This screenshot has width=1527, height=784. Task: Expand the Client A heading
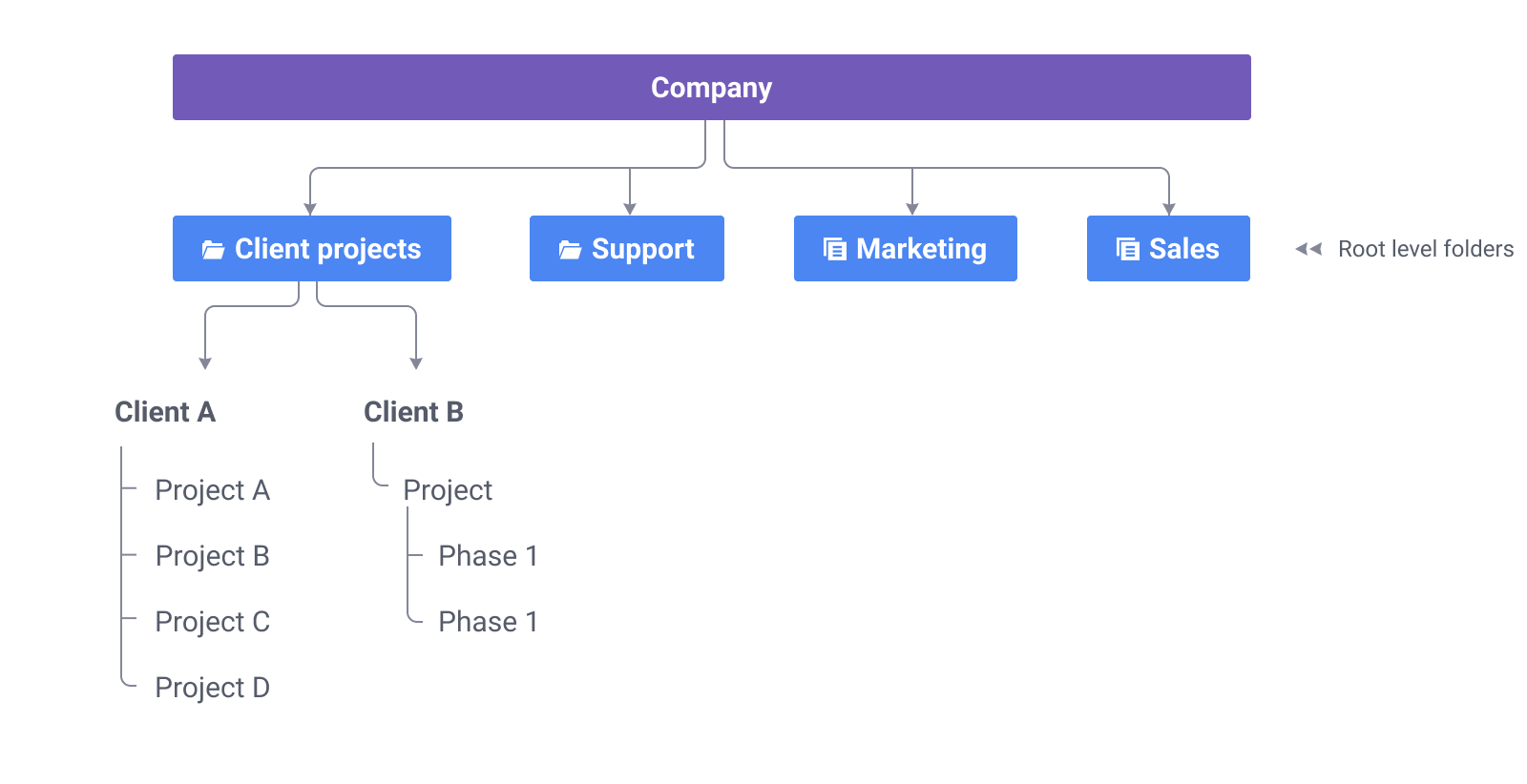click(165, 412)
